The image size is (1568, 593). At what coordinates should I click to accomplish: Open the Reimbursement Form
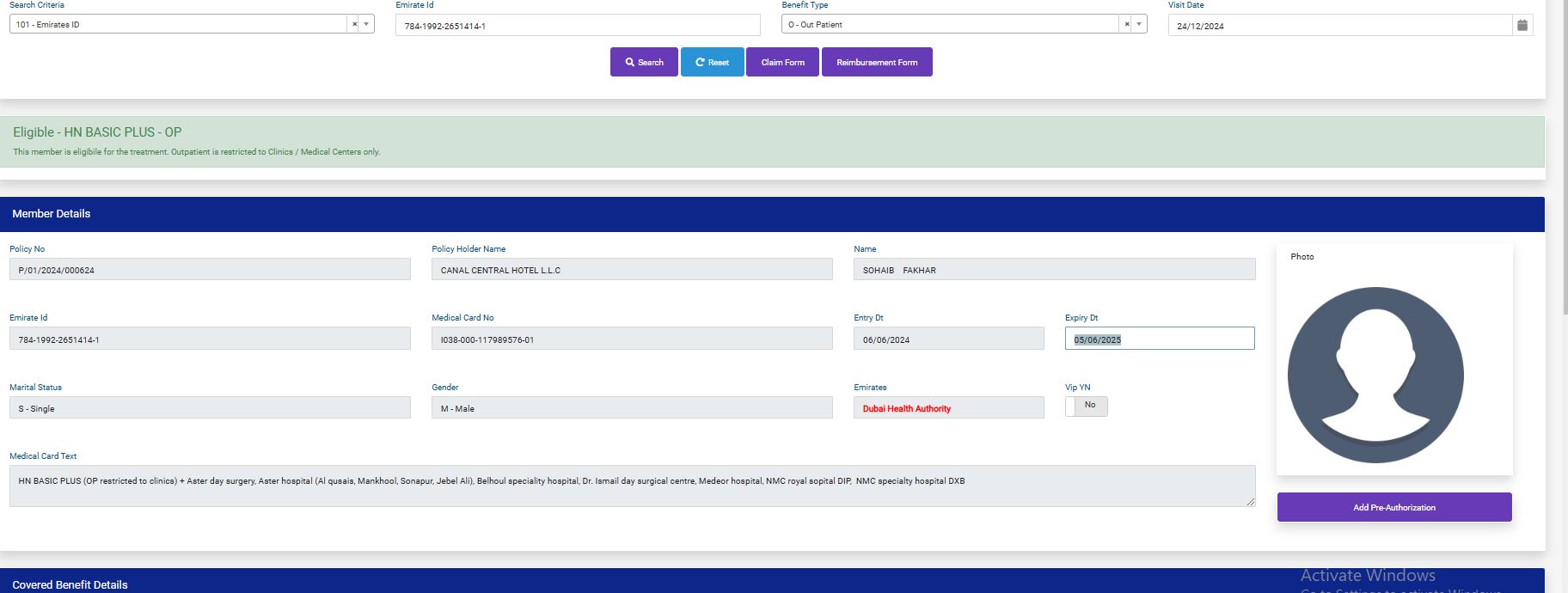(877, 62)
